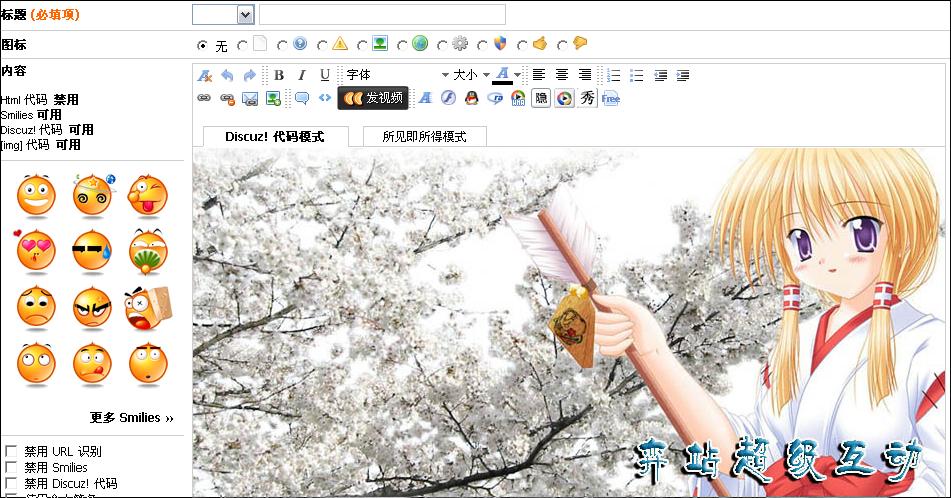This screenshot has width=951, height=498.
Task: Open the 更多 Smilies link
Action: [x=132, y=417]
